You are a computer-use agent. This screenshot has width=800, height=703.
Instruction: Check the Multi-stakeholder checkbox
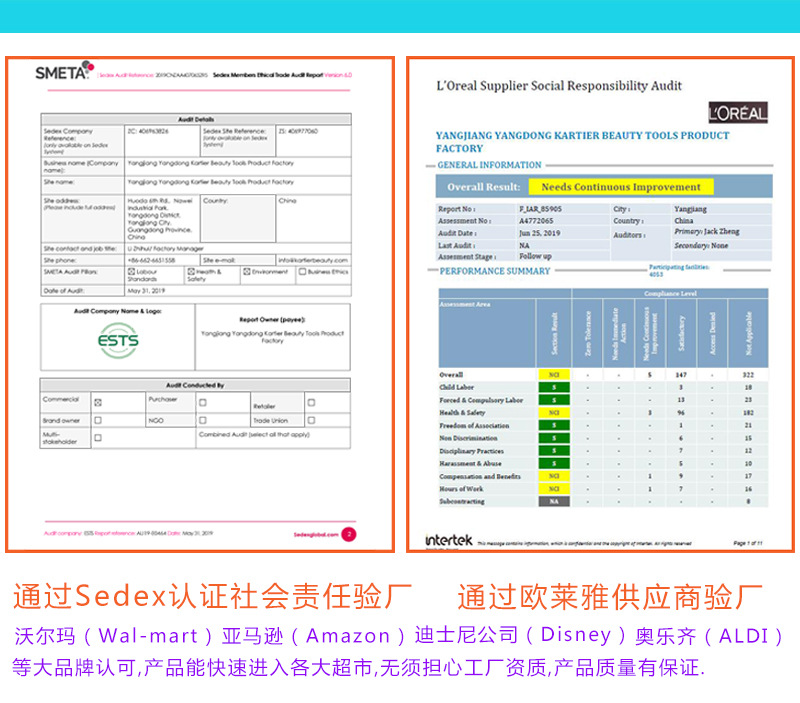[x=98, y=438]
